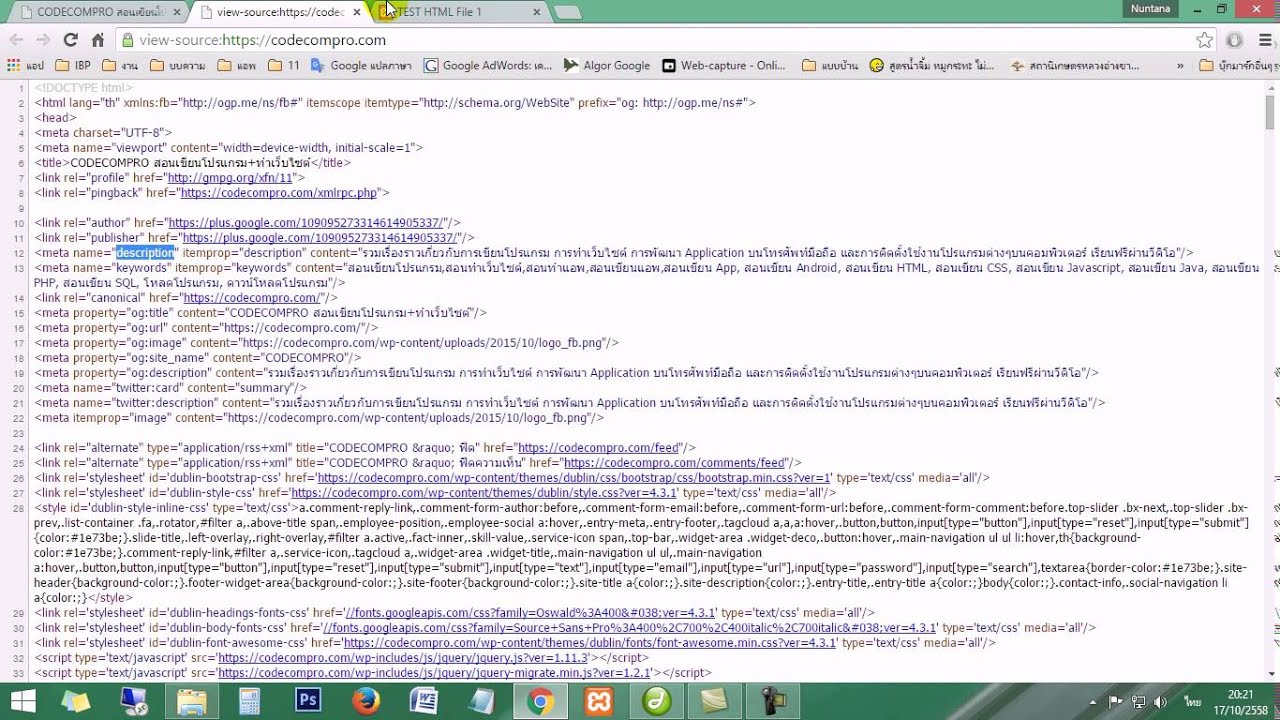The width and height of the screenshot is (1280, 720).
Task: Open the Windows Start button
Action: tap(23, 701)
